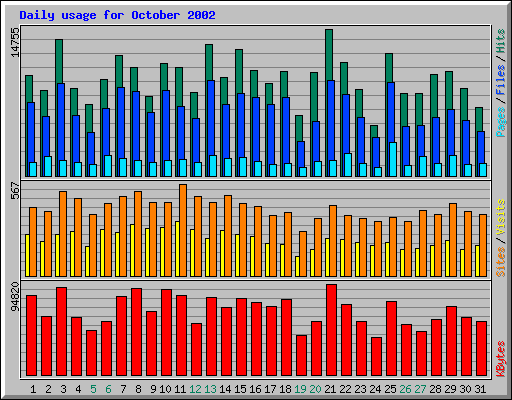Select the red KBytes bar for day 27
The height and width of the screenshot is (400, 512).
(x=421, y=353)
